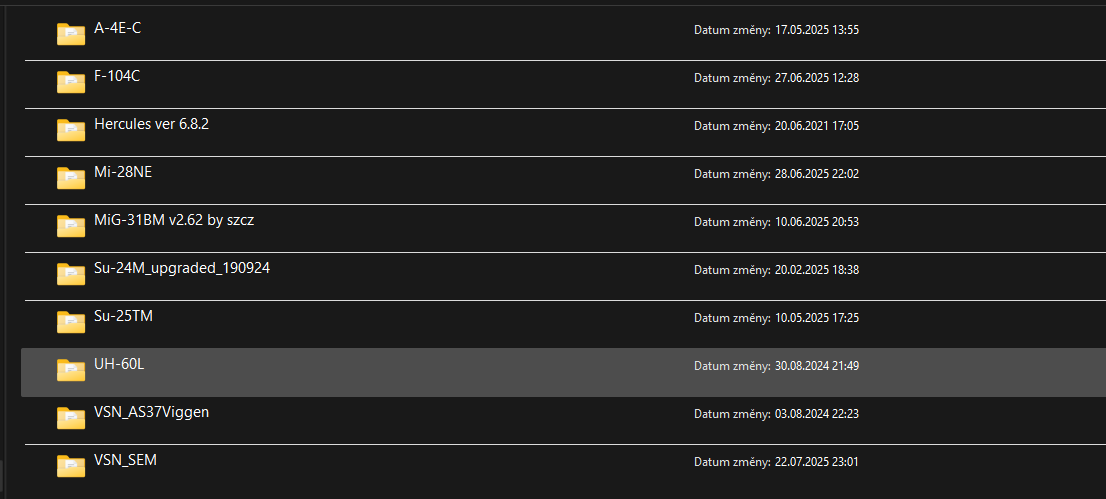Select the MiG-31BM v2.62 folder icon

pyautogui.click(x=71, y=226)
